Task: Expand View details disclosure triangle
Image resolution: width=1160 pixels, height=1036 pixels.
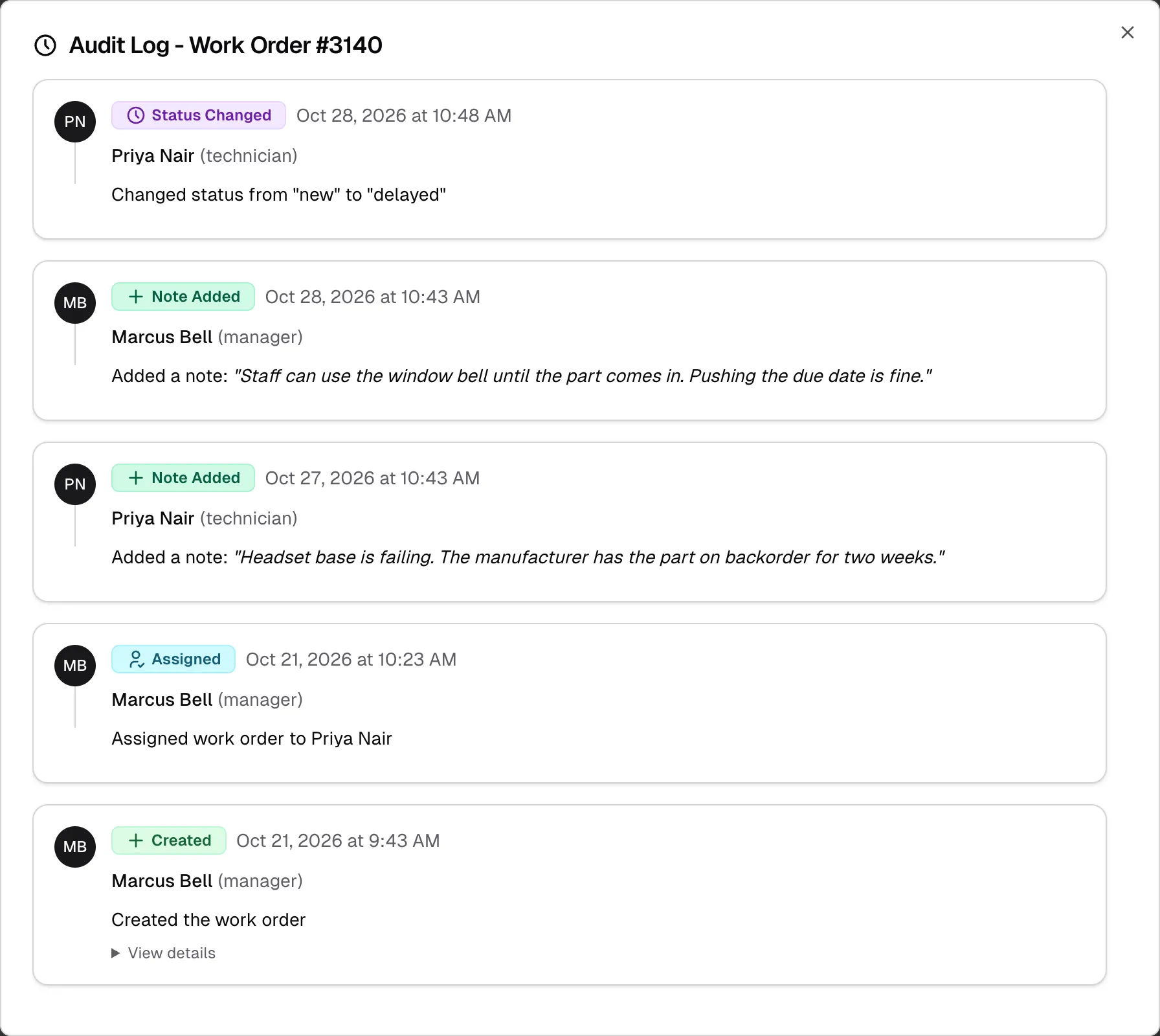Action: (x=116, y=953)
